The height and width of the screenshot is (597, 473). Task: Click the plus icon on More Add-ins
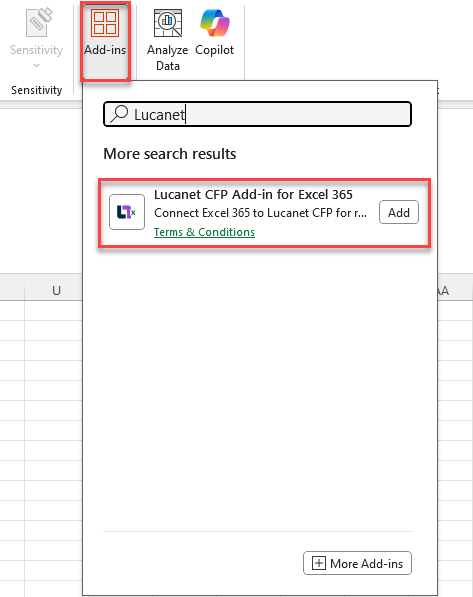point(319,563)
